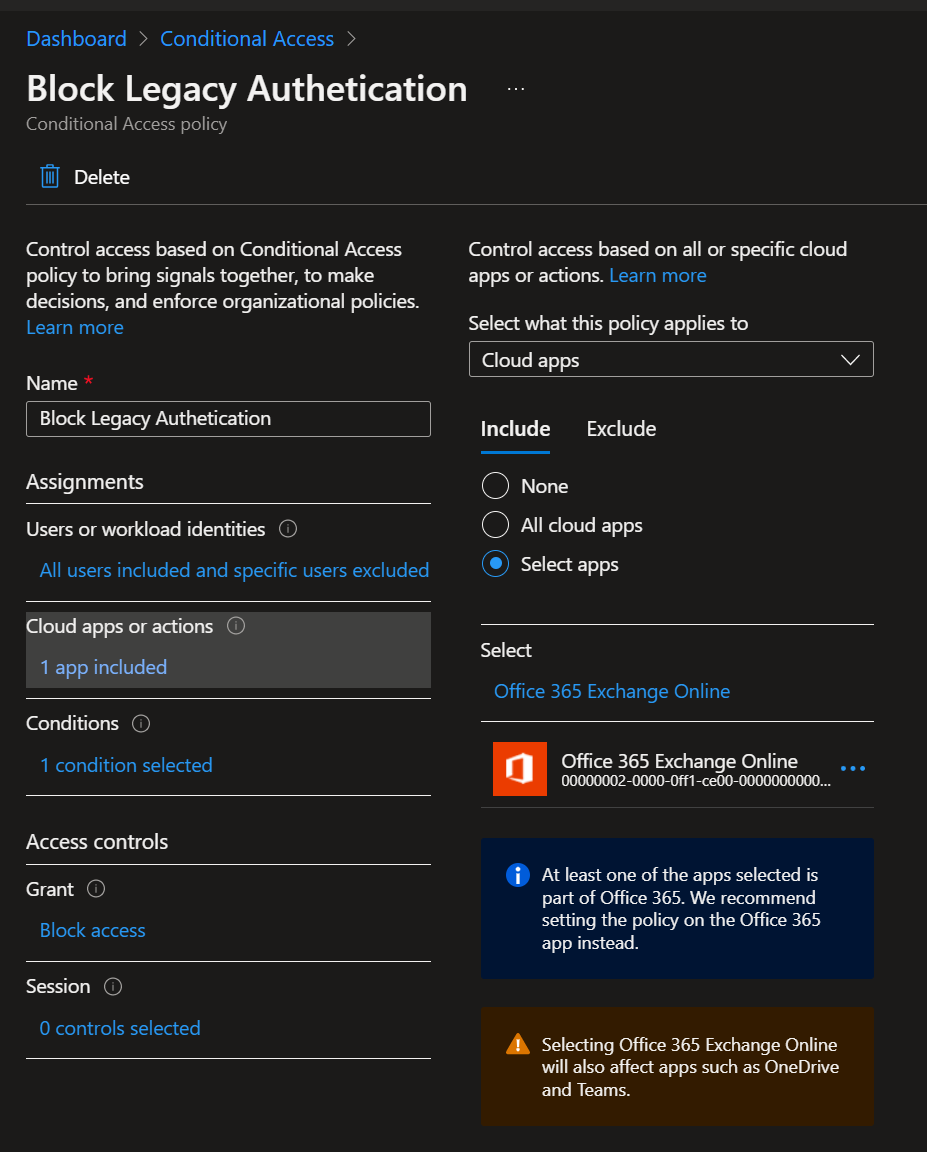Switch to the Exclude tab

pos(621,429)
